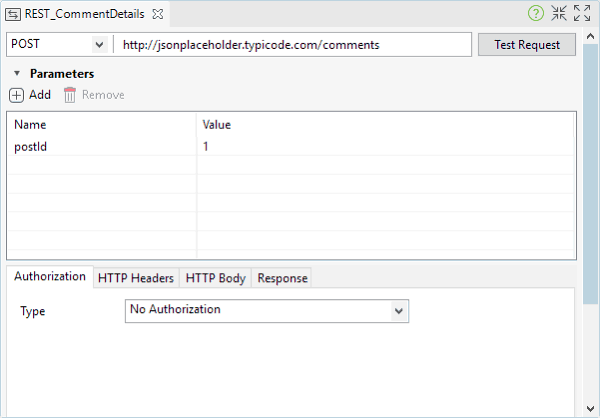Click the request URL input field
Image resolution: width=600 pixels, height=418 pixels.
[293, 45]
